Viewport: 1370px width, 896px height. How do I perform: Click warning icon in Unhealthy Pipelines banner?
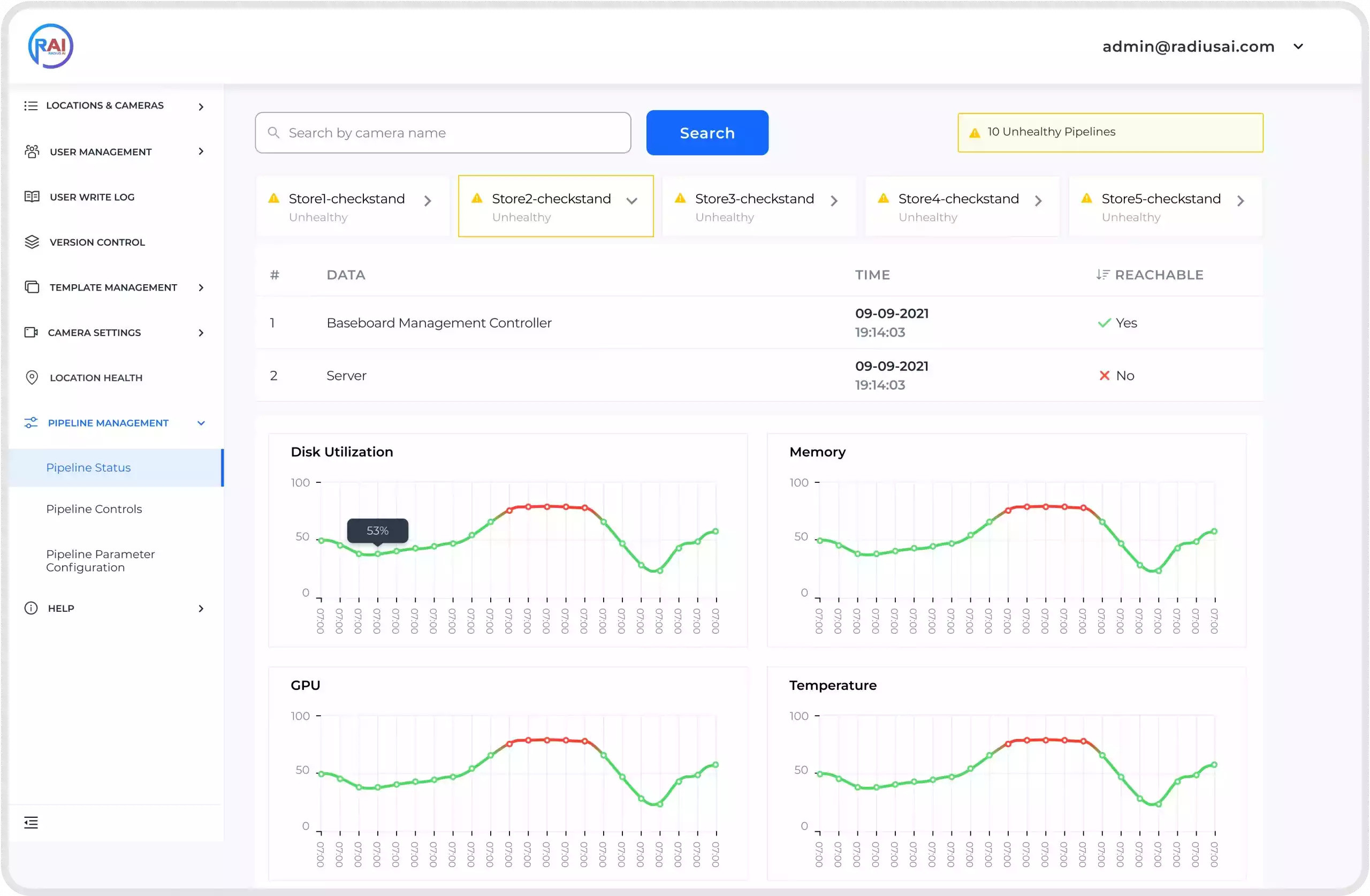pos(974,133)
